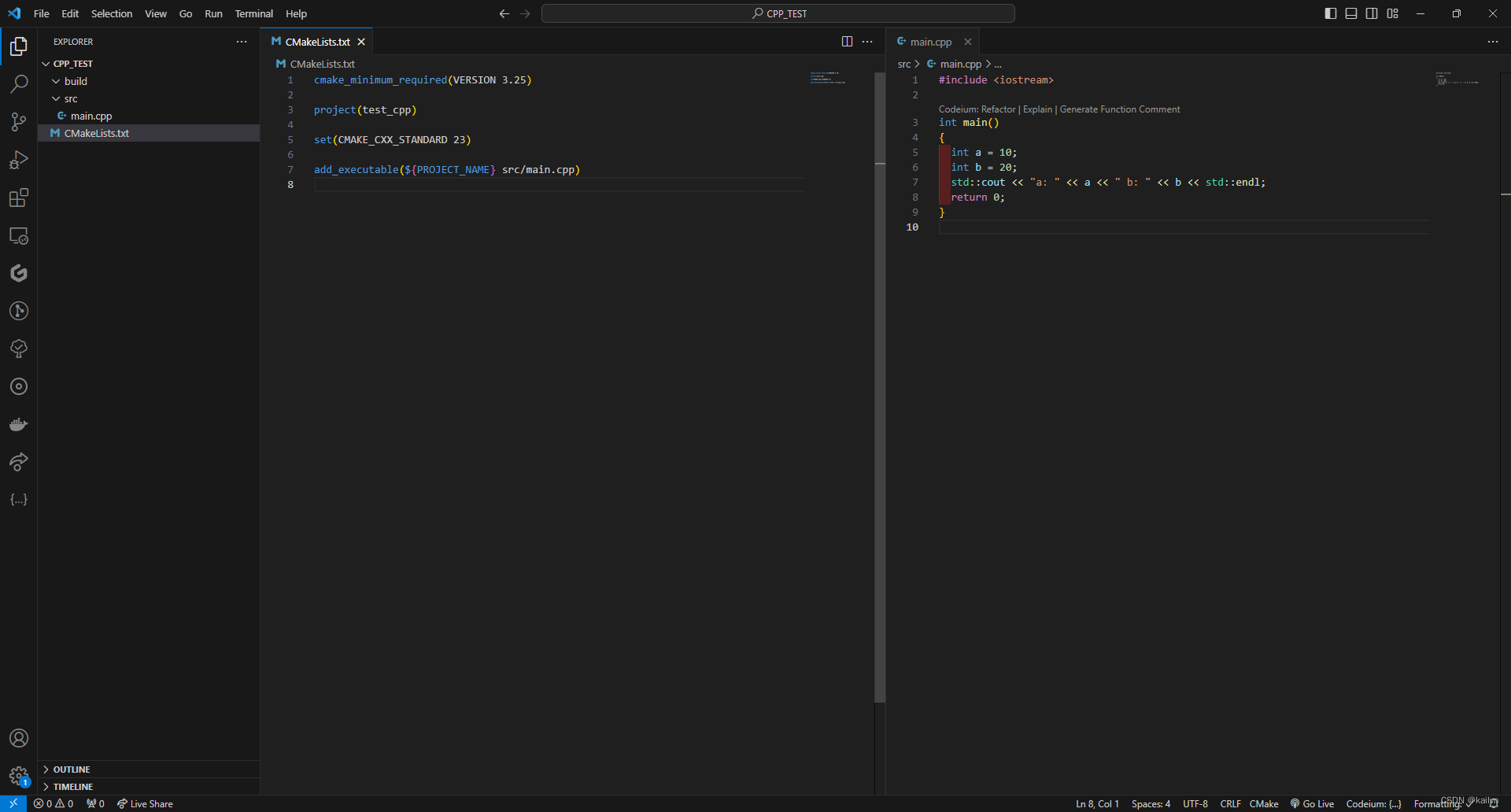This screenshot has height=812, width=1511.
Task: Click Codeium Explain code lens
Action: click(1037, 109)
